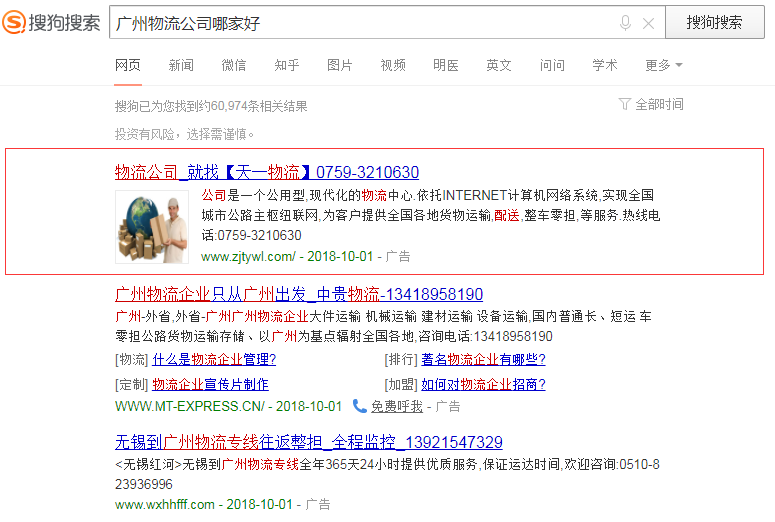Click the www.zjtywl.com/ URL
Viewport: 775px width, 522px height.
click(248, 257)
